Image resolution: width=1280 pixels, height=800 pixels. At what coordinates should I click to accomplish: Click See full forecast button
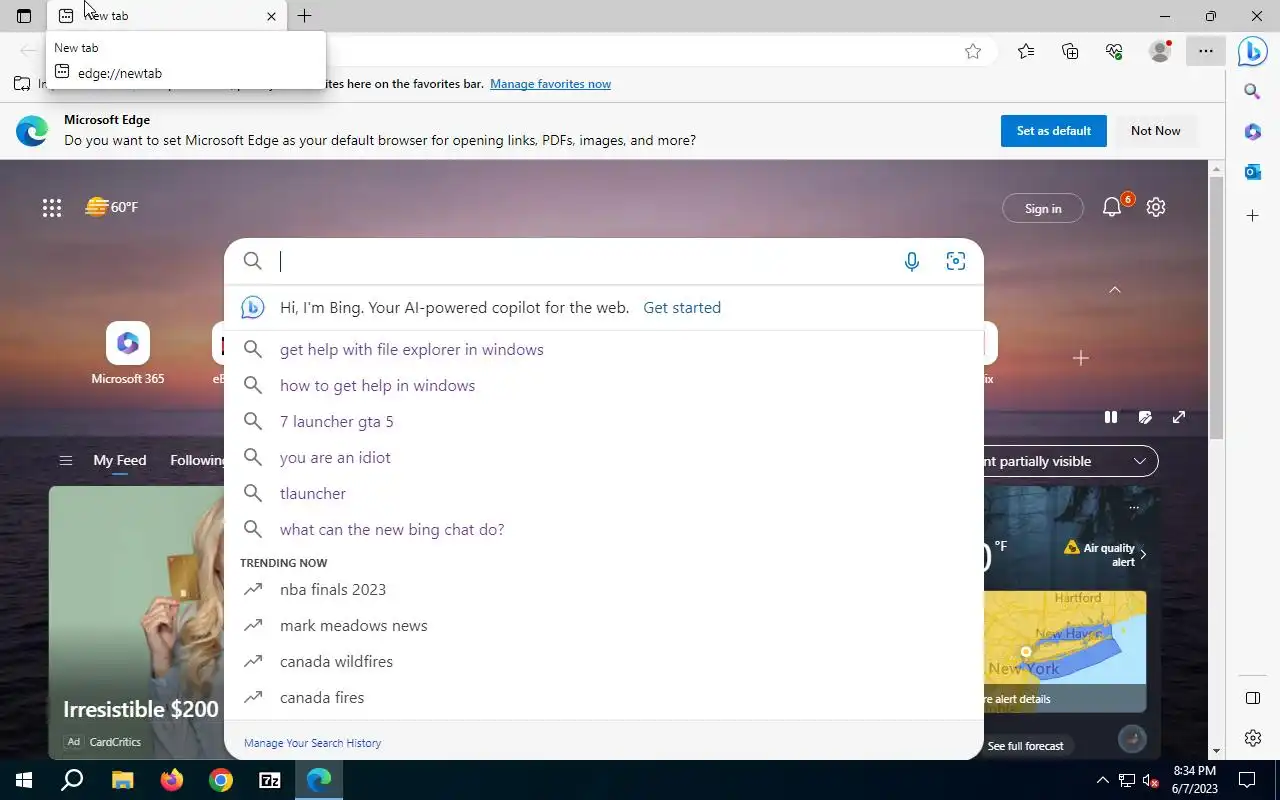click(x=1025, y=746)
